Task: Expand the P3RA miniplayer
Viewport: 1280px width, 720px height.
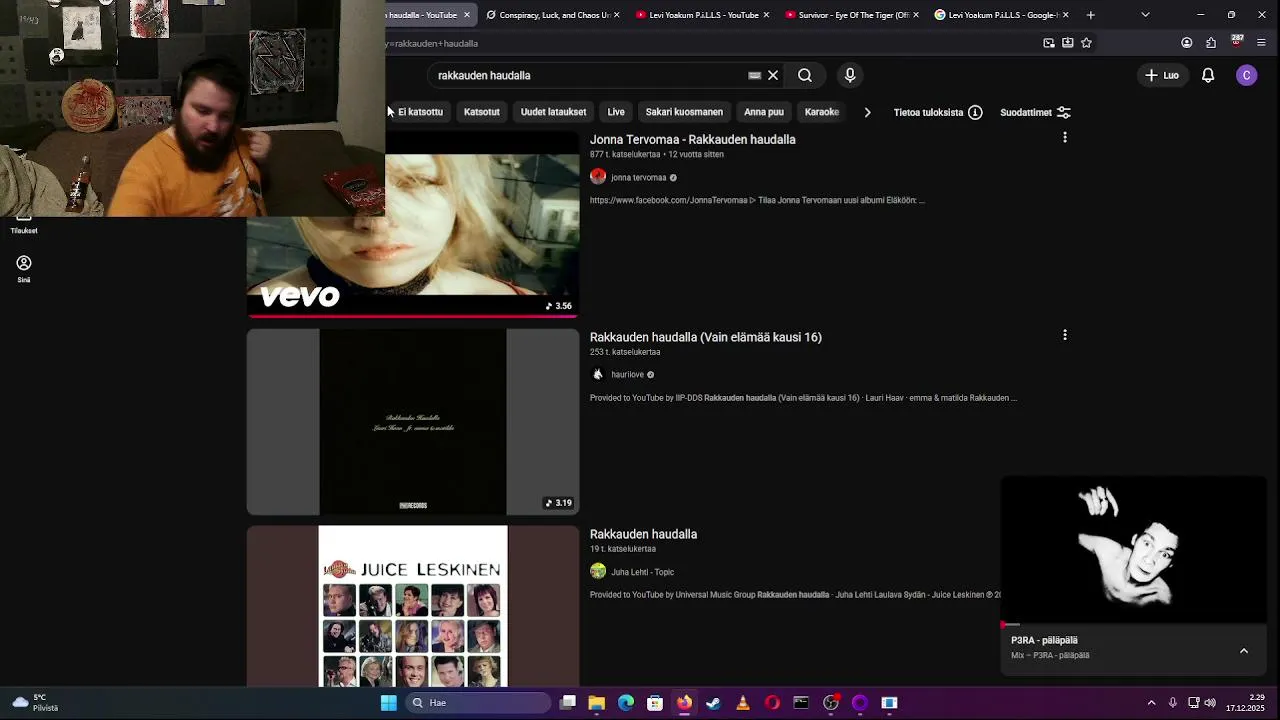Action: click(1244, 651)
